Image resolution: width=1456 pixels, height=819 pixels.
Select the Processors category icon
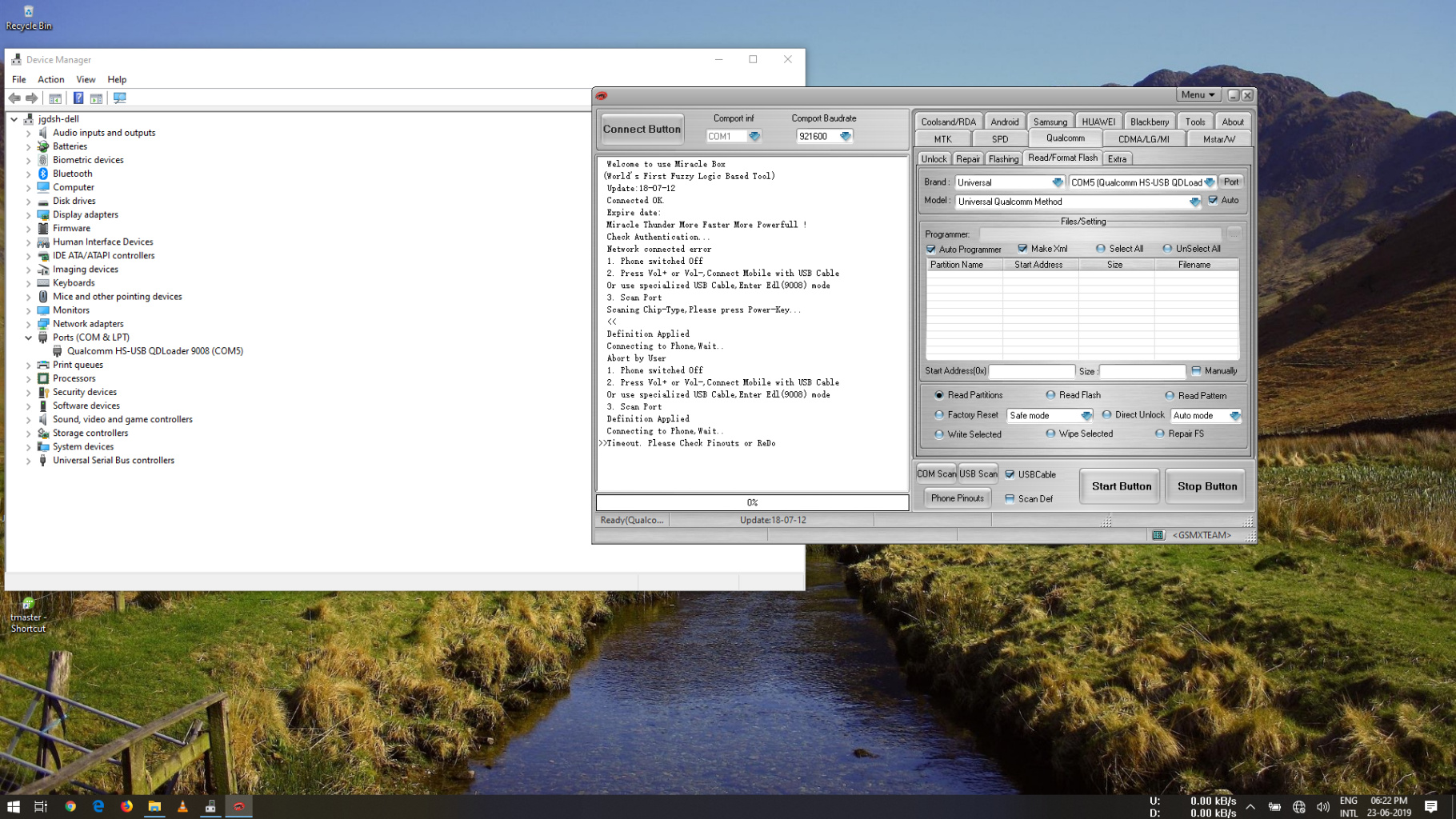click(x=43, y=378)
